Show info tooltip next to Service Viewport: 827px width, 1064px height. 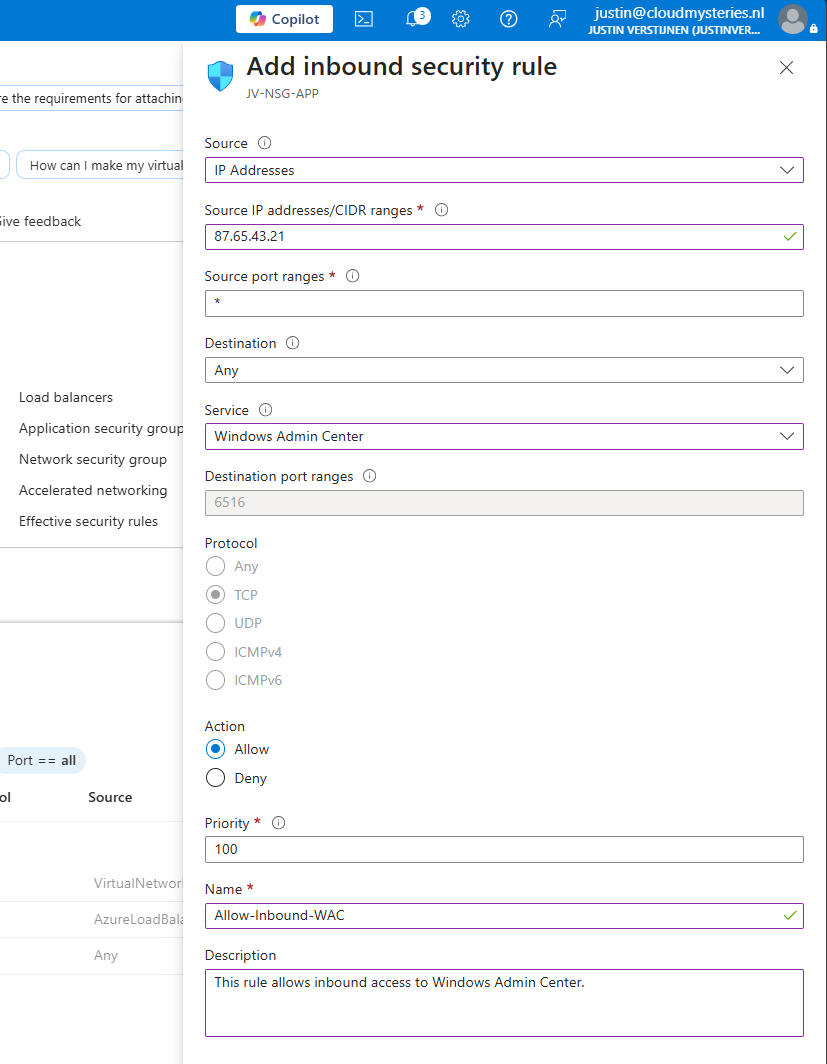(265, 410)
